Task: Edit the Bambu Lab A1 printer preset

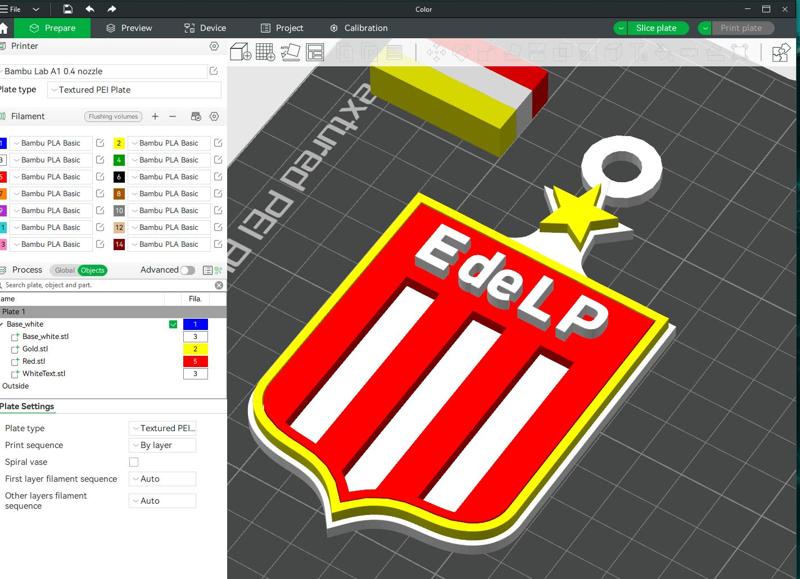Action: coord(214,71)
